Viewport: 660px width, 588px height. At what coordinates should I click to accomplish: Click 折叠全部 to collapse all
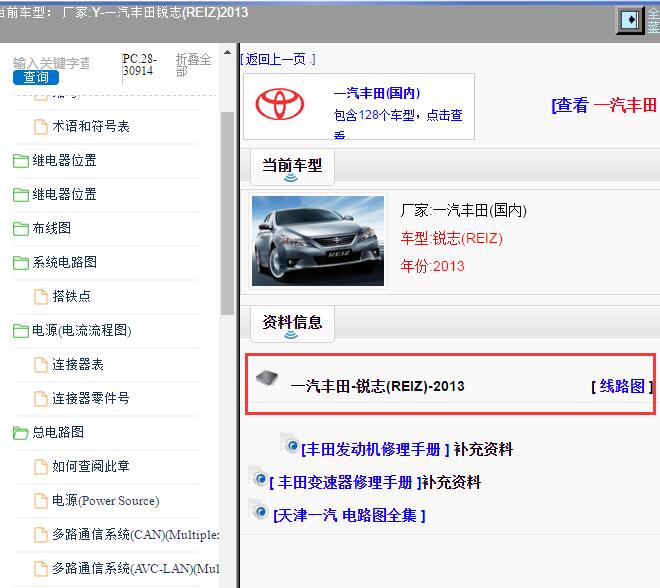click(193, 65)
